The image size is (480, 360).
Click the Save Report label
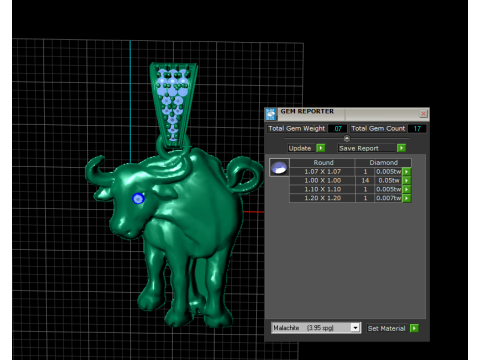[359, 148]
